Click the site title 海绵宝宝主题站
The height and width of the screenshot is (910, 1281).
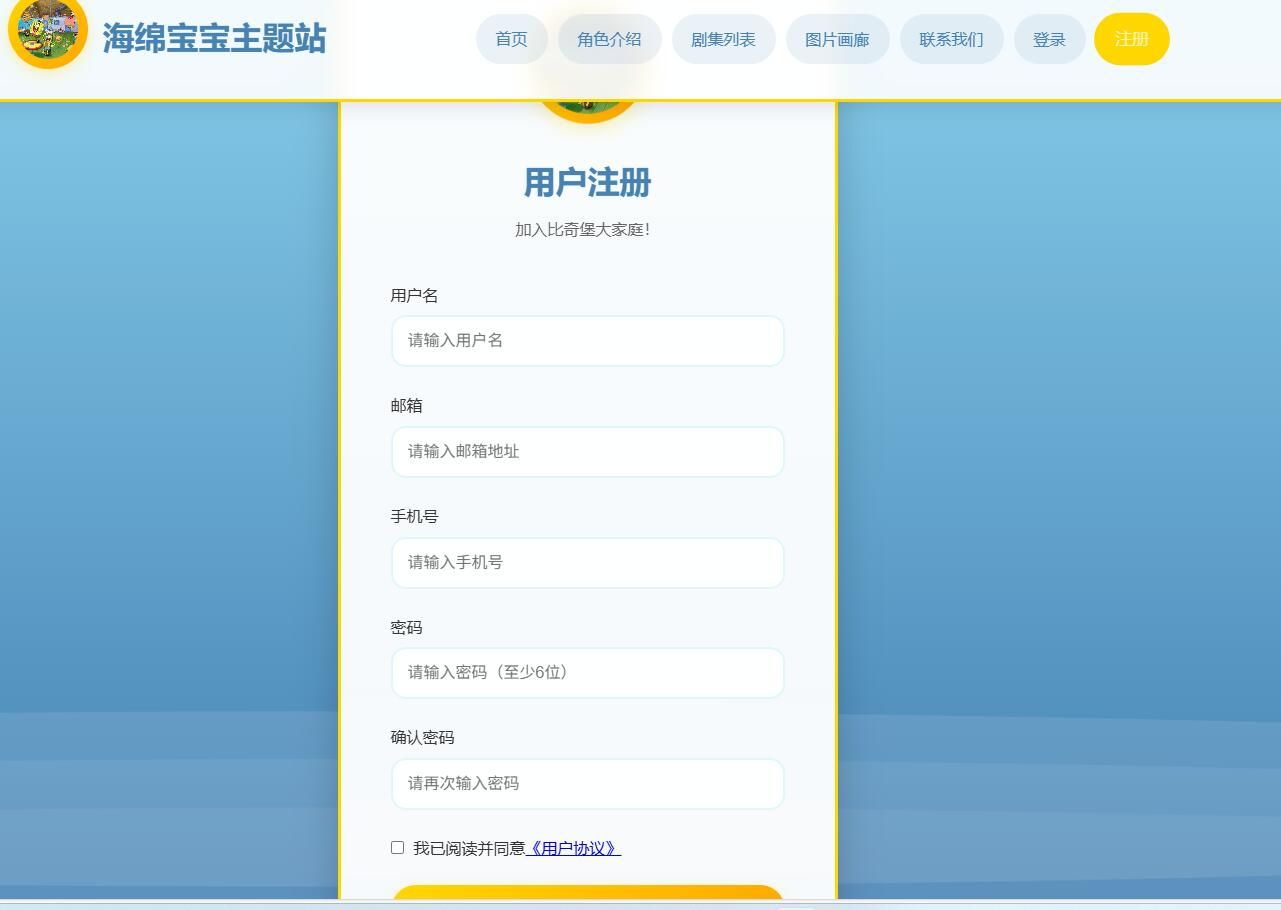tap(213, 39)
